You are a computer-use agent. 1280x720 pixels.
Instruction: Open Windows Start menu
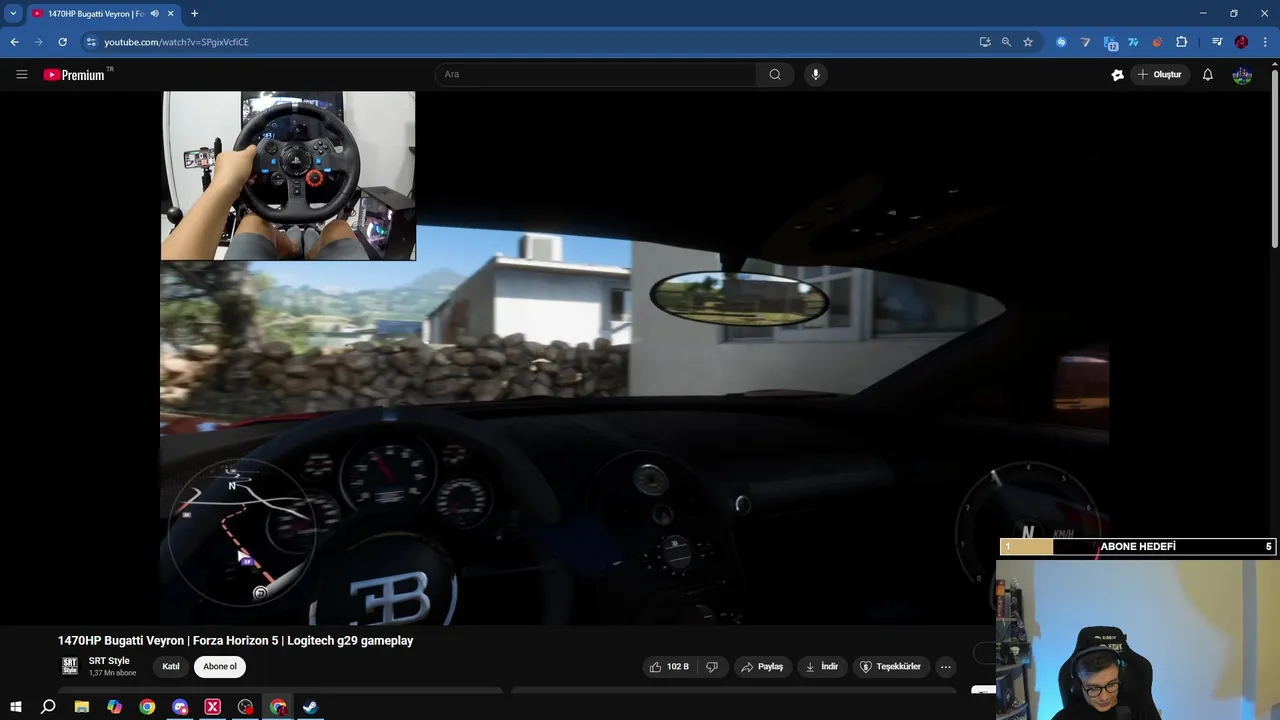pyautogui.click(x=16, y=707)
